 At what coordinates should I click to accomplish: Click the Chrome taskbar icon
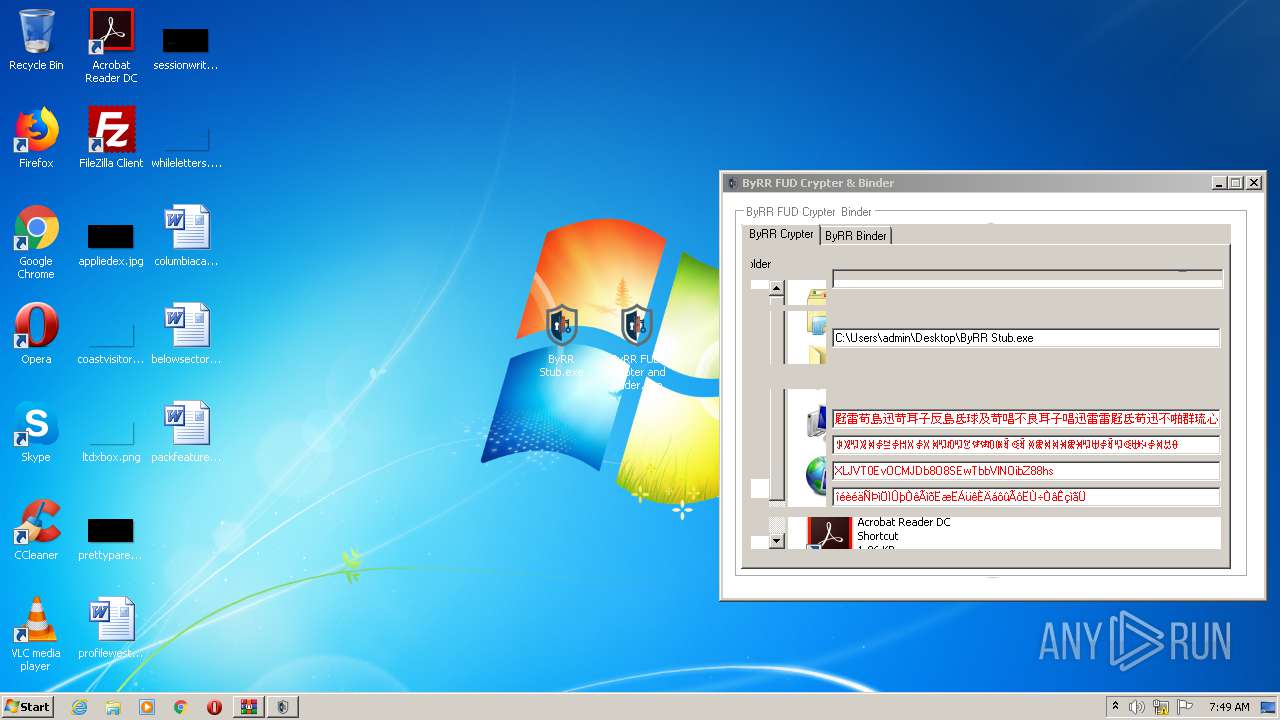[181, 707]
